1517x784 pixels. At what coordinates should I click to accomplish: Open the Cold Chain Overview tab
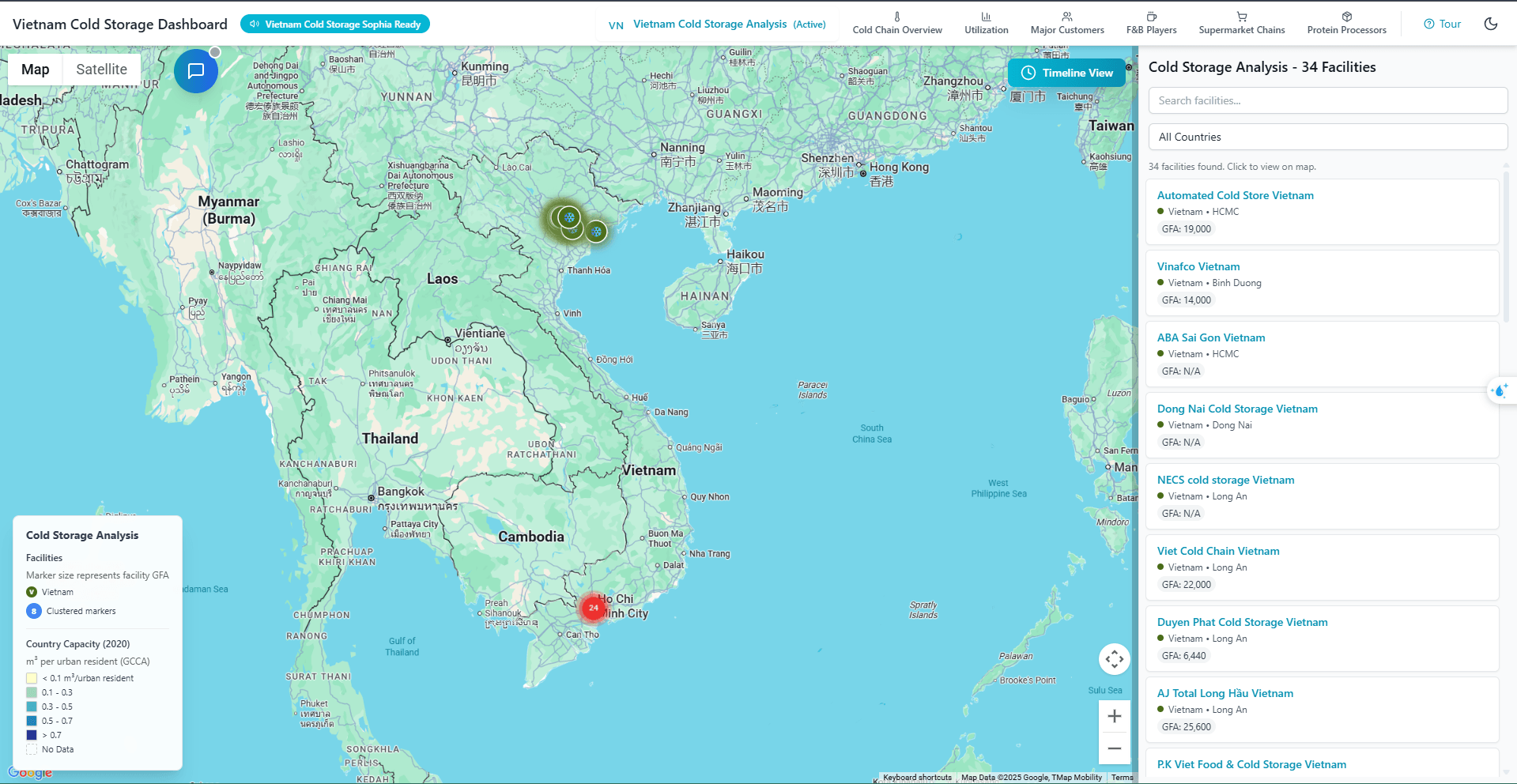[896, 24]
